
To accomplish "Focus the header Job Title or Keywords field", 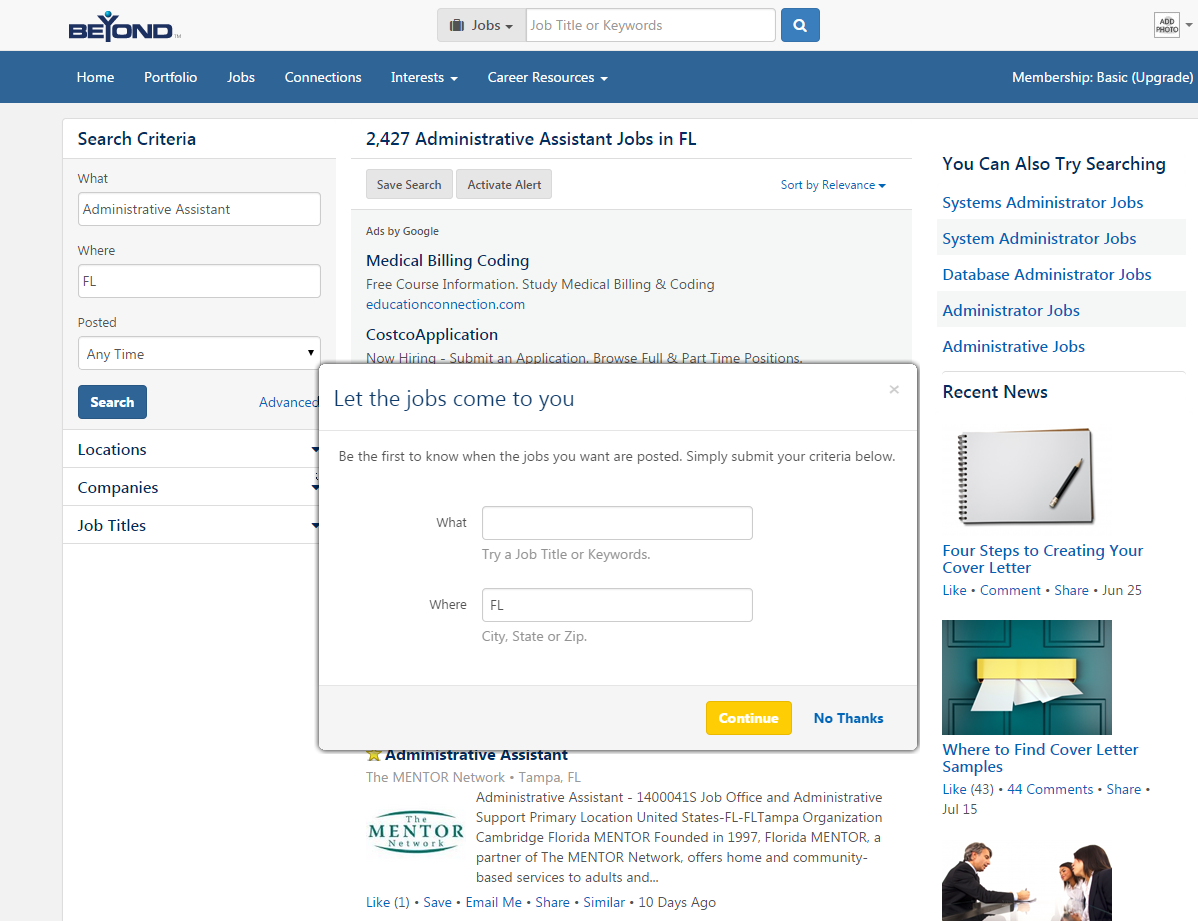I will [651, 25].
